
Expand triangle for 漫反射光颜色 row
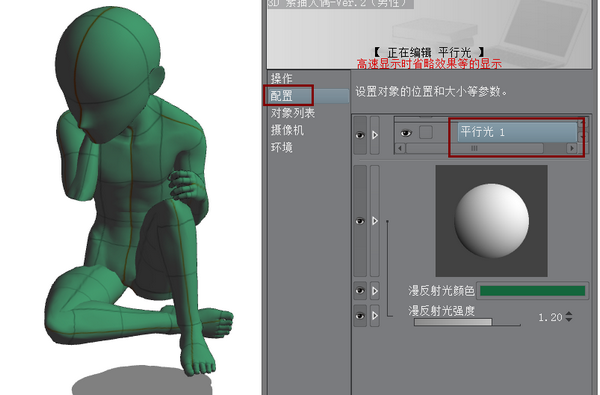pos(375,291)
